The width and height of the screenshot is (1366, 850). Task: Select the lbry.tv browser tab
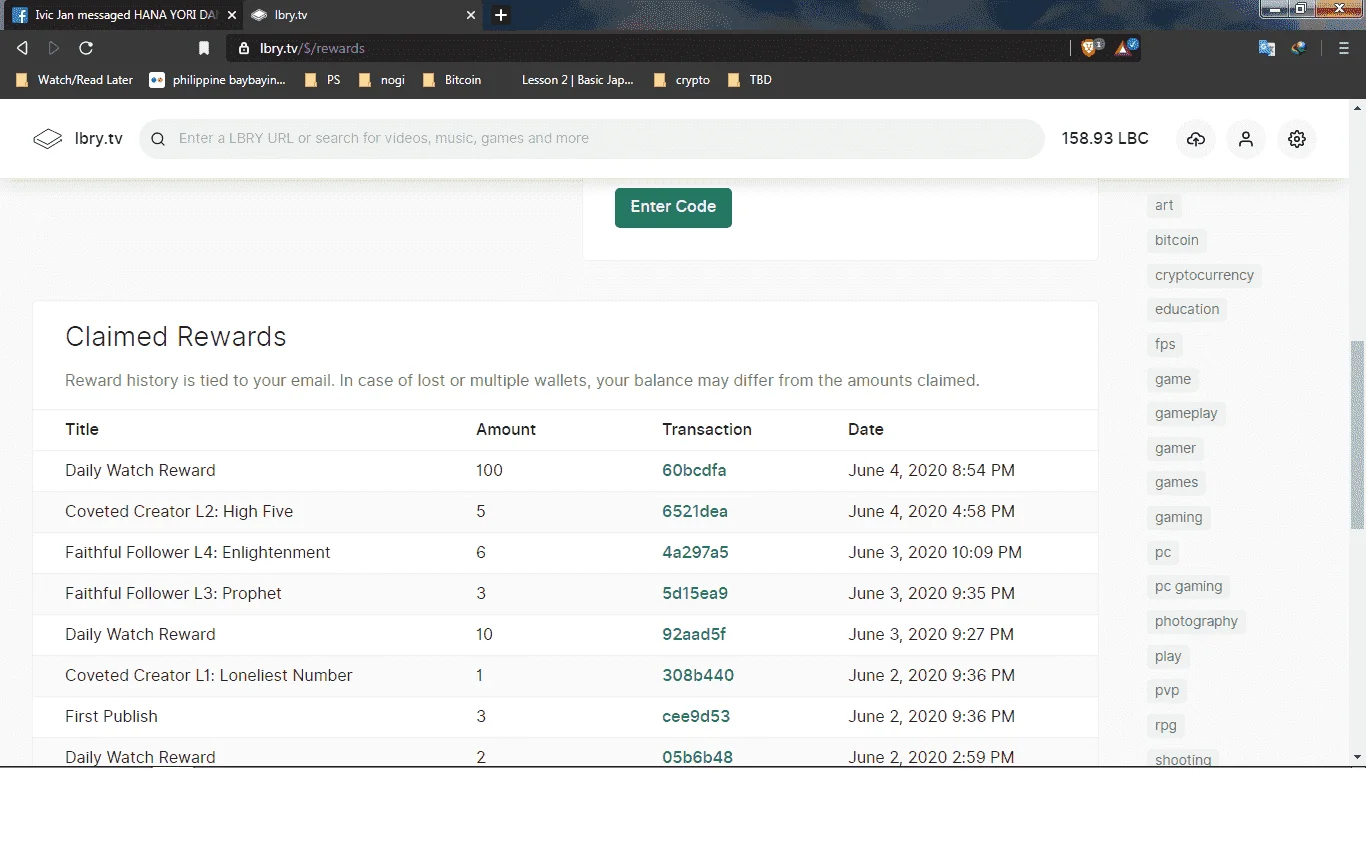[362, 15]
